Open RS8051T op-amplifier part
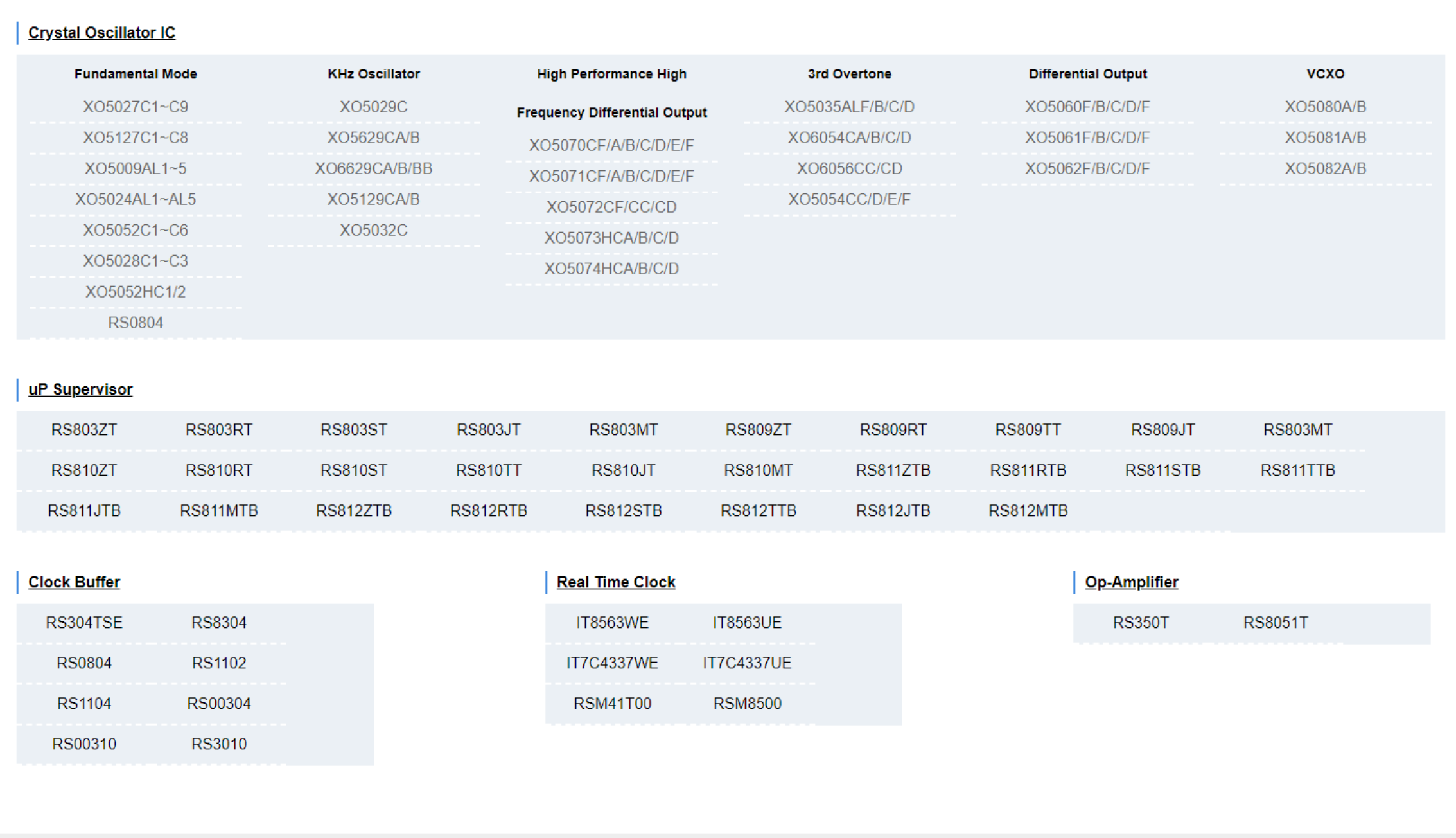The image size is (1456, 838). coord(1275,623)
